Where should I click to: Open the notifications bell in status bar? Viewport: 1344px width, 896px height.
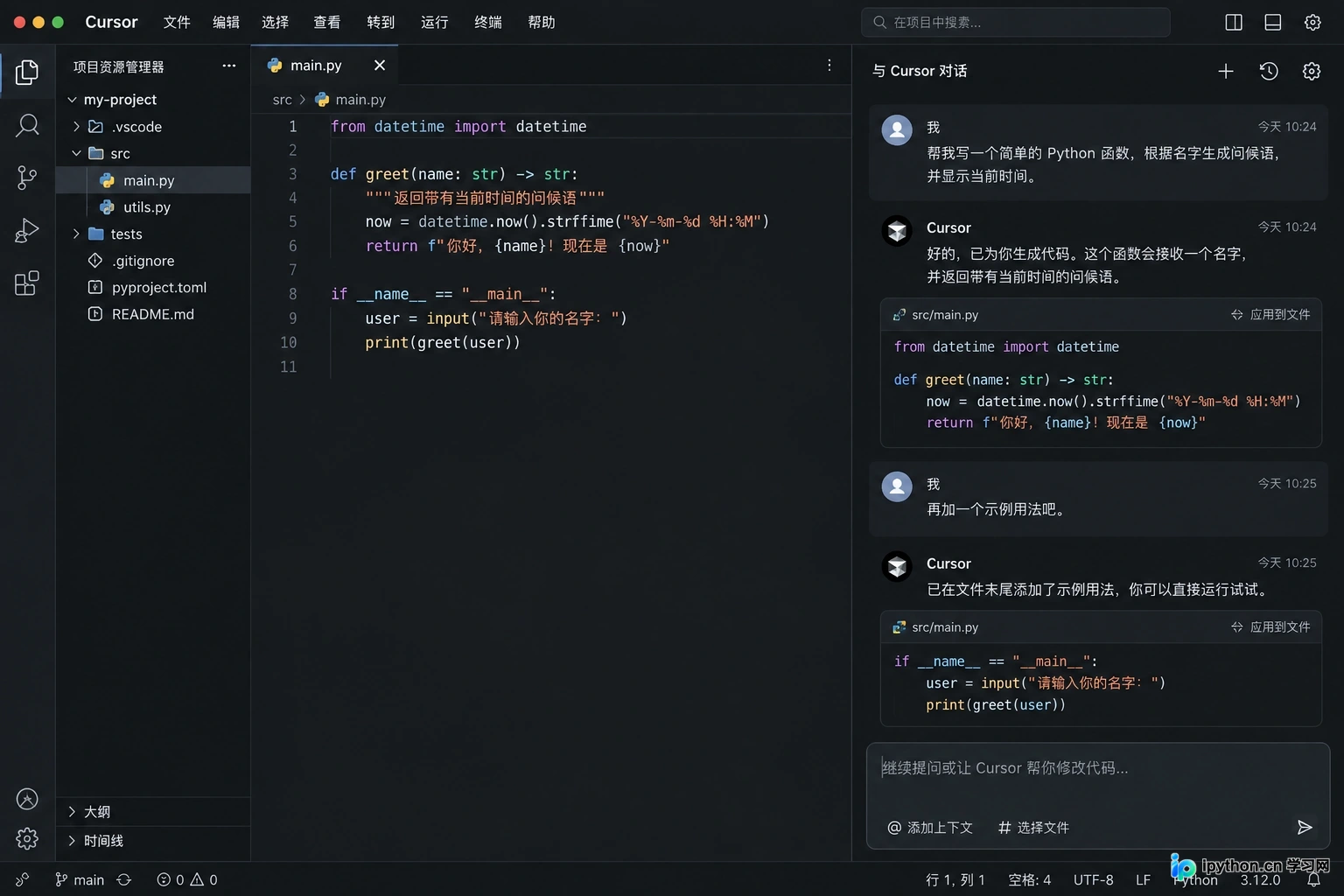(1313, 880)
